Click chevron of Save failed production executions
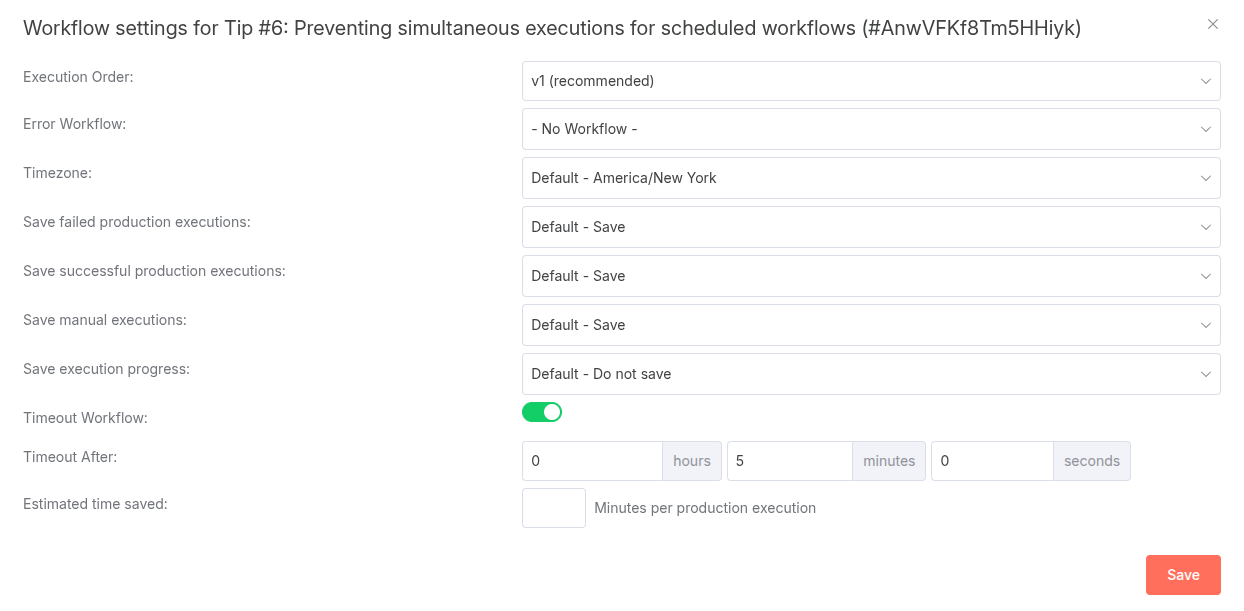1244x611 pixels. [1206, 227]
